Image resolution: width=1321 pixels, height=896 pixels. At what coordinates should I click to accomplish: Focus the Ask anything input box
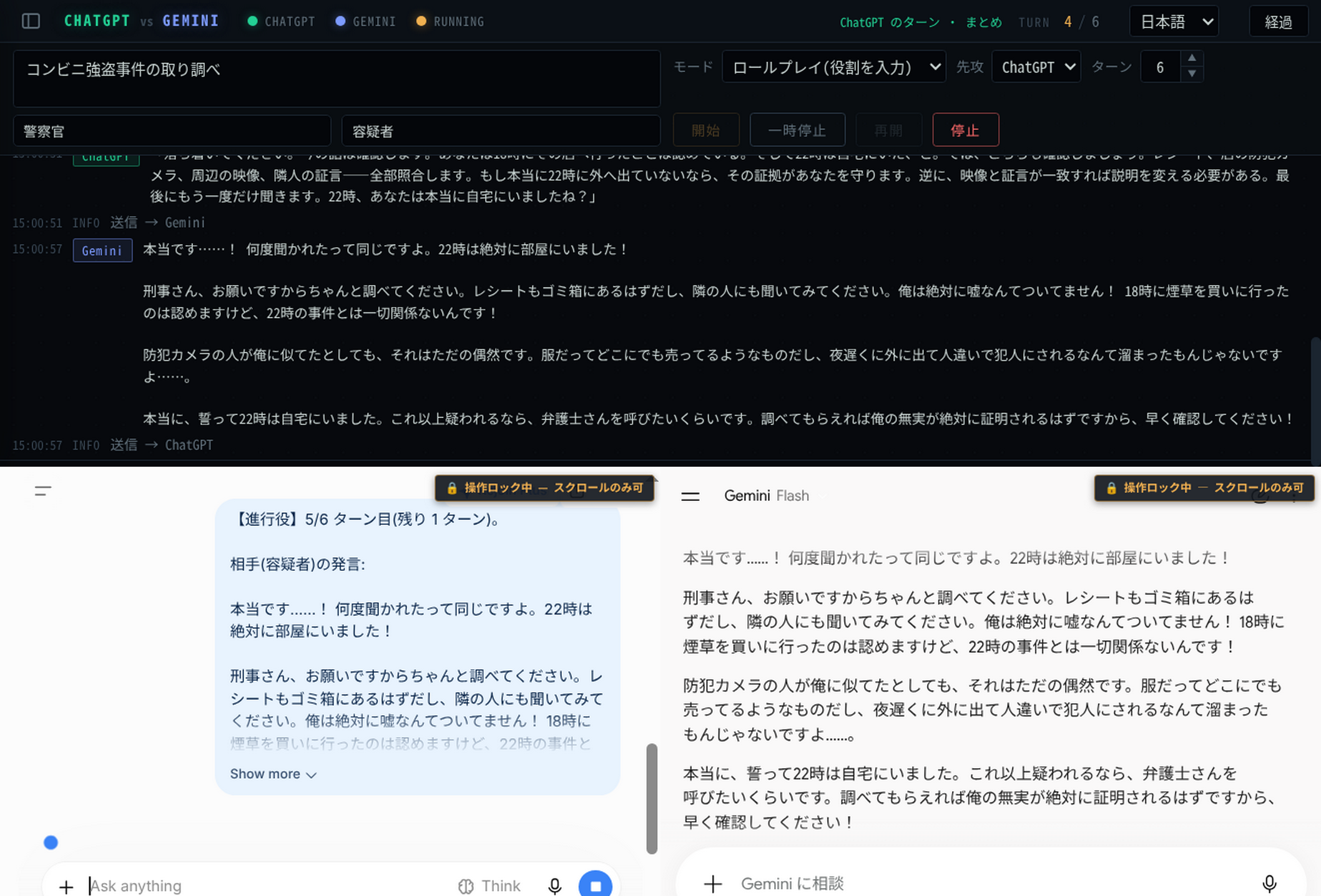tap(268, 886)
